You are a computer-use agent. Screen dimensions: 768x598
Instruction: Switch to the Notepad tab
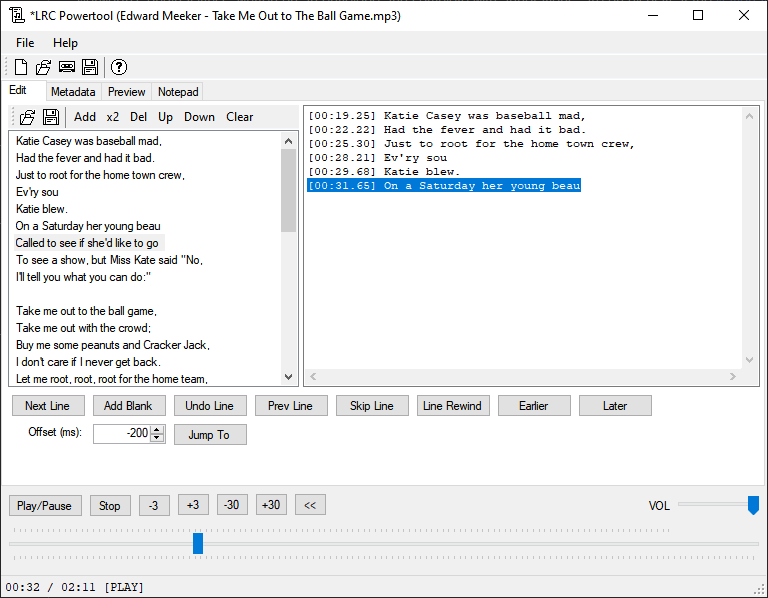pyautogui.click(x=178, y=92)
